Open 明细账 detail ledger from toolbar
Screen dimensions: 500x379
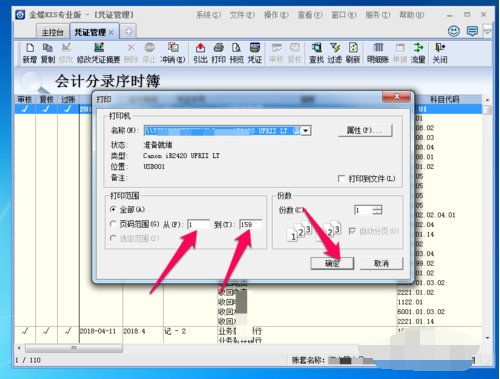pyautogui.click(x=378, y=53)
